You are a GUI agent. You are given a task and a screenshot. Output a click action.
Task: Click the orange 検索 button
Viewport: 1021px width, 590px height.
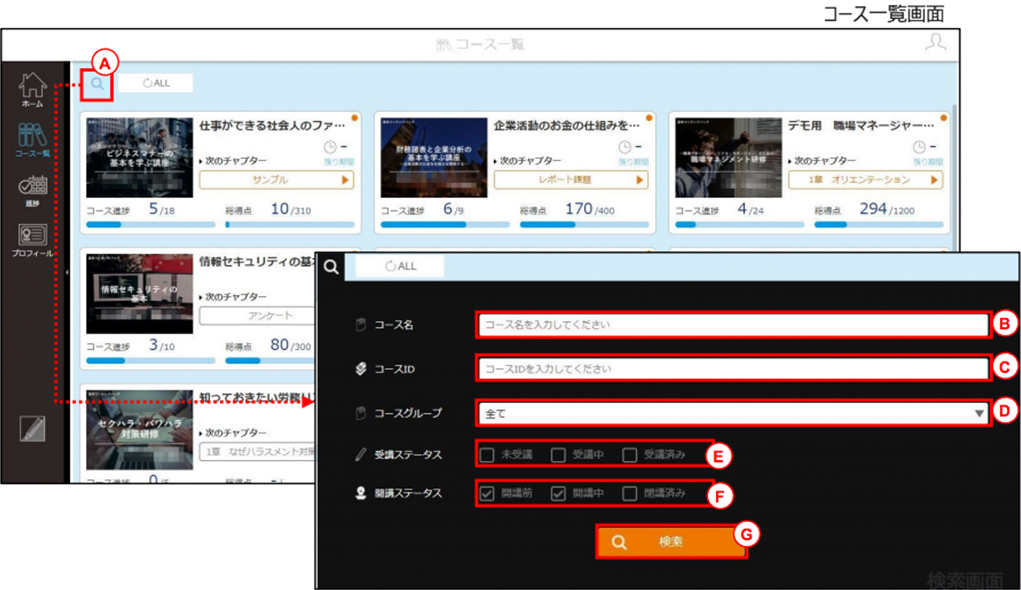coord(671,542)
